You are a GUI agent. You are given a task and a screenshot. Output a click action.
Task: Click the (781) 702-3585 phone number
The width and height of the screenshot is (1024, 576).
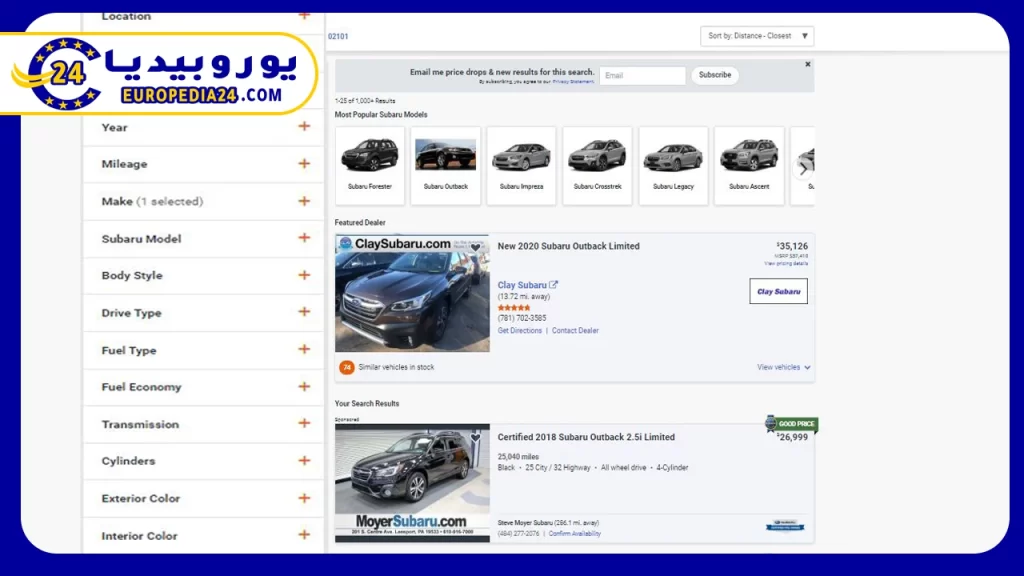(x=522, y=318)
